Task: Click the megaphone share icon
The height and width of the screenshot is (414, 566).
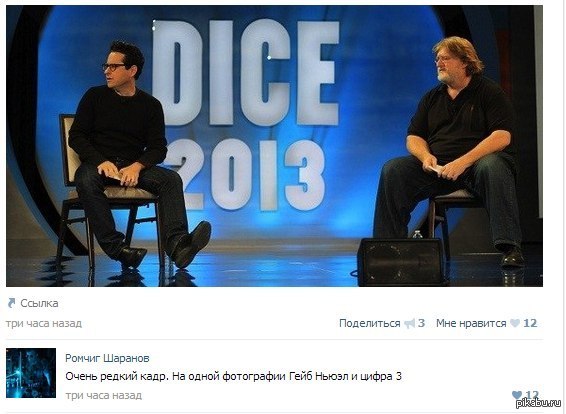Action: tap(409, 323)
